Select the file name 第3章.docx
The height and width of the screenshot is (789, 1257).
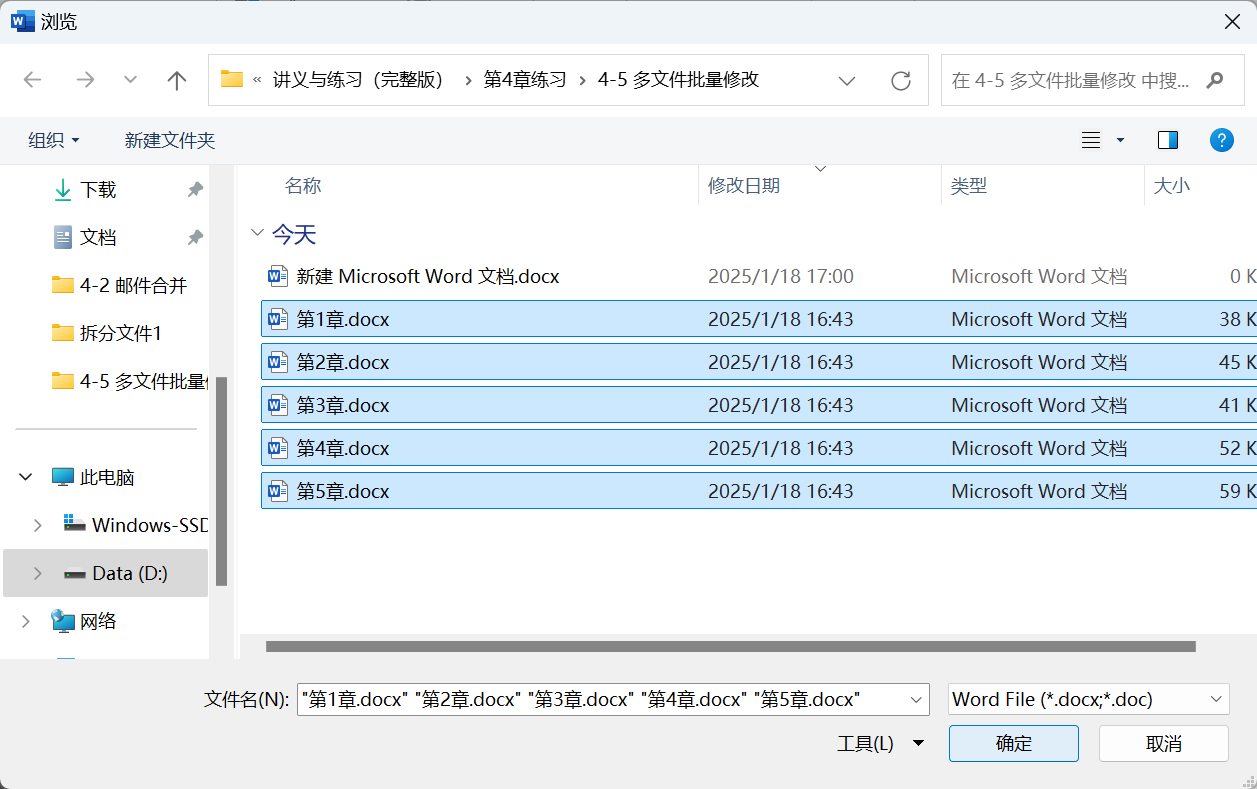(343, 405)
